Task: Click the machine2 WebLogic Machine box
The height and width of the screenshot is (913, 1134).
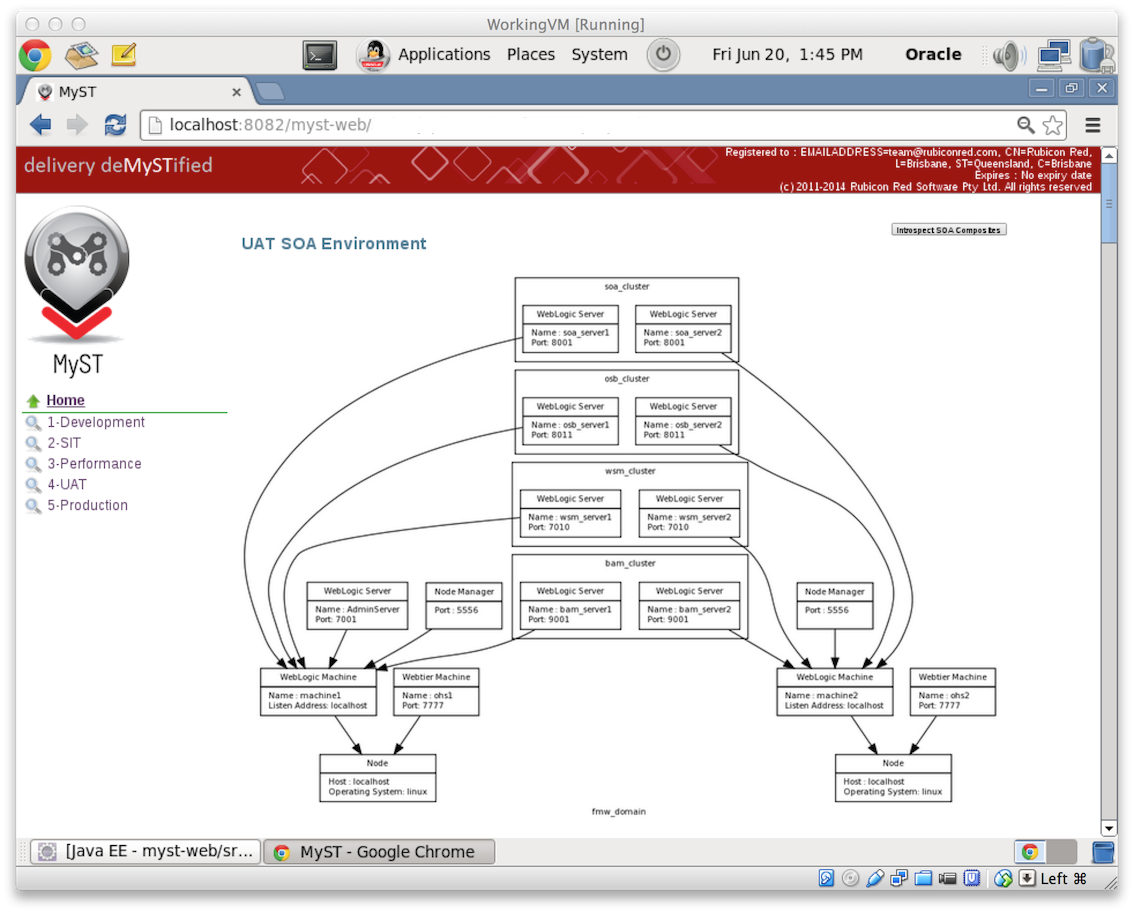Action: tap(835, 692)
